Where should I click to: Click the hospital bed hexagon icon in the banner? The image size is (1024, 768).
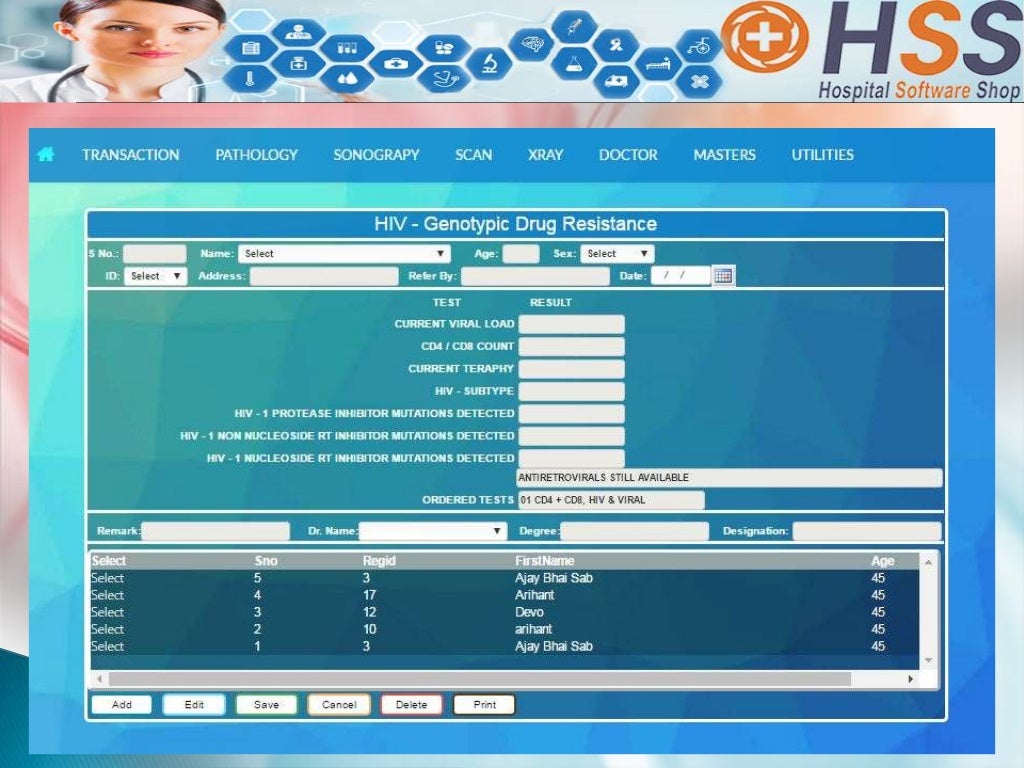[658, 64]
